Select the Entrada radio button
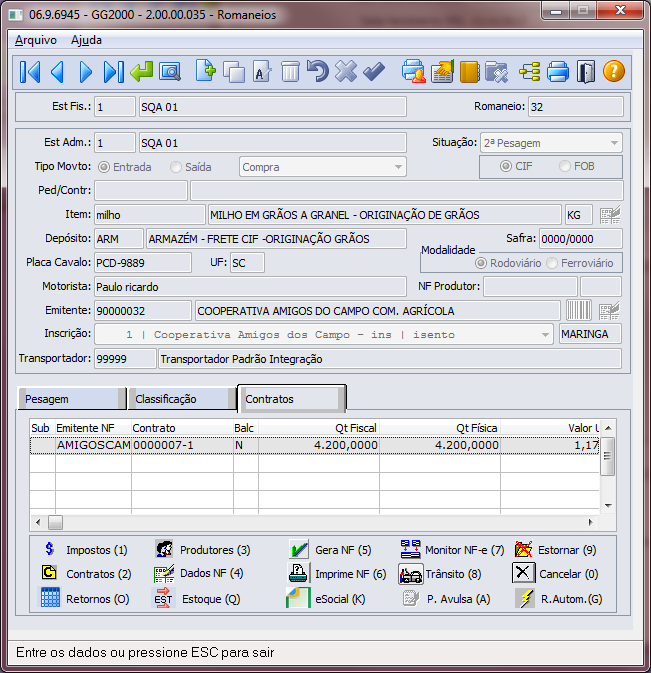Viewport: 651px width, 673px height. (x=104, y=167)
